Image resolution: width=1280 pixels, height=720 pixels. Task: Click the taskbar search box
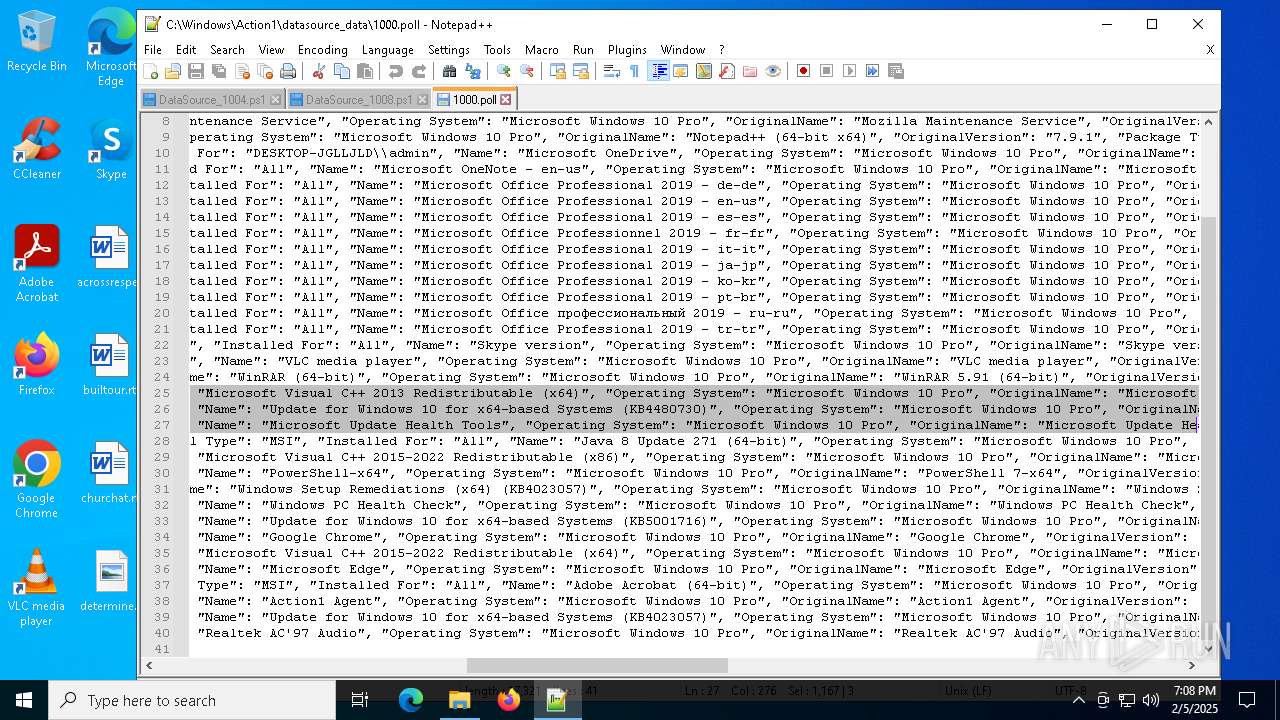pos(192,700)
